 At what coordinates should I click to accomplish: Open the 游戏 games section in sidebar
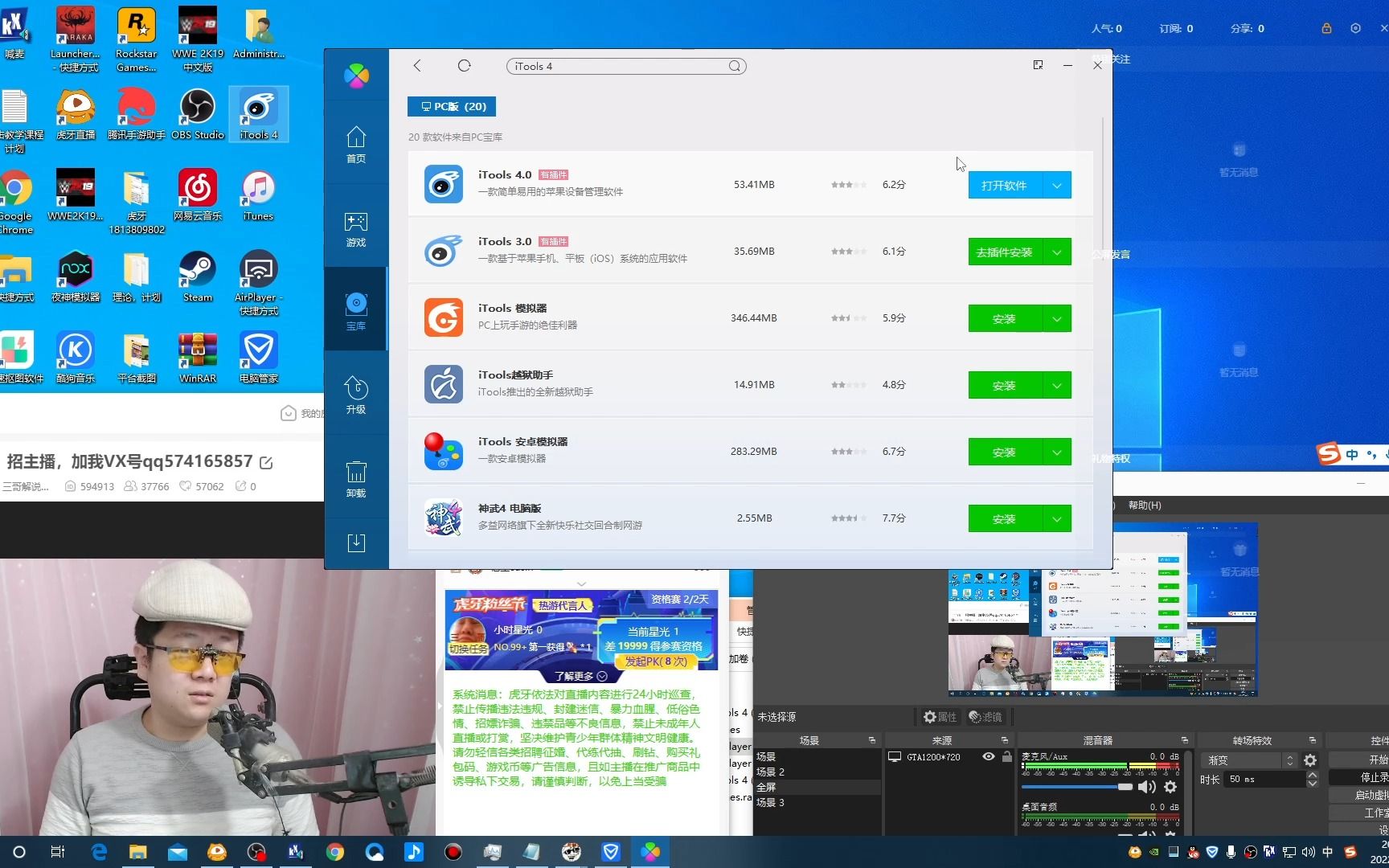(356, 229)
